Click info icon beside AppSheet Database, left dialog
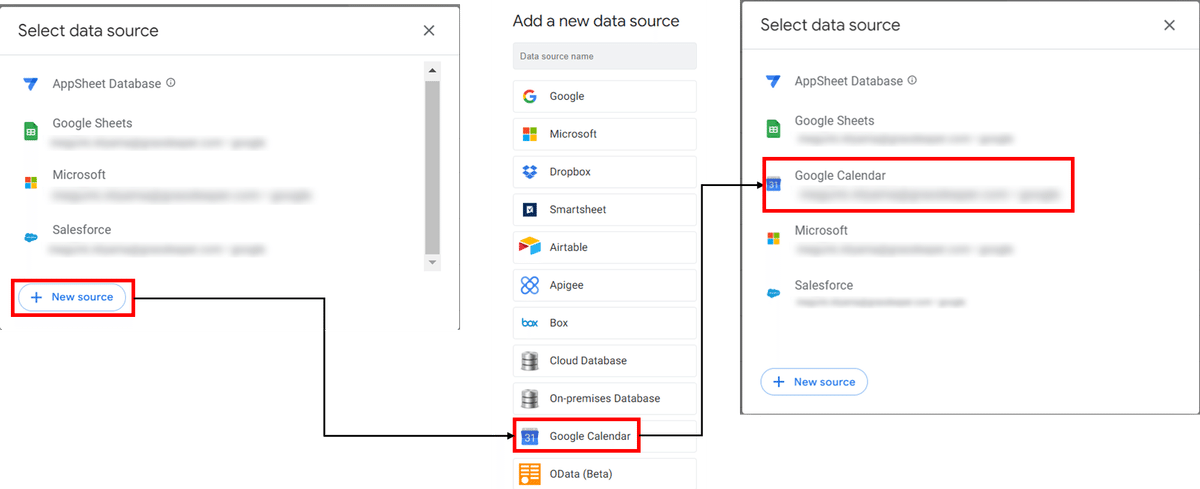Image resolution: width=1200 pixels, height=489 pixels. (x=171, y=83)
